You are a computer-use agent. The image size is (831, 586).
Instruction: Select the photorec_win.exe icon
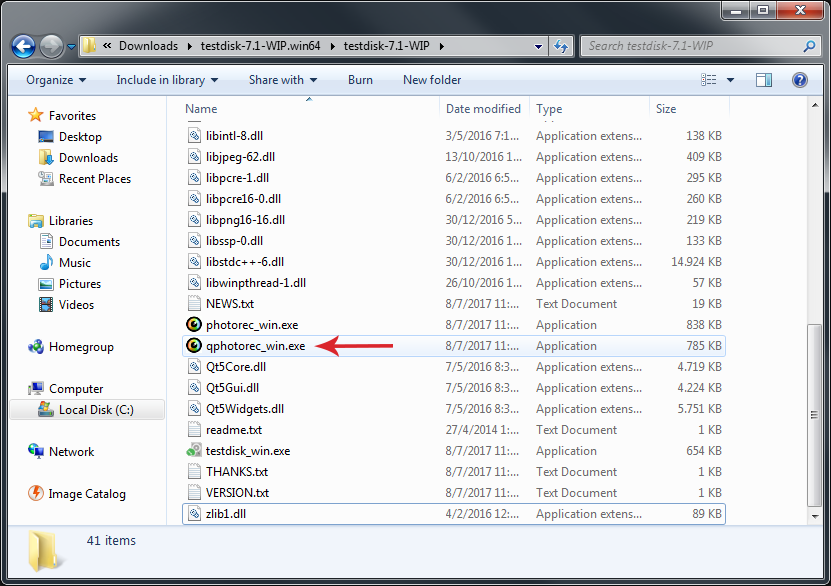(194, 324)
